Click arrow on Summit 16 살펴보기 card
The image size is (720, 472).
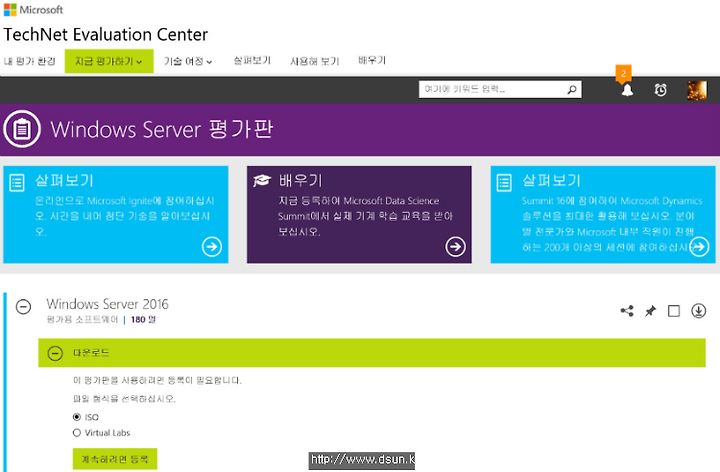click(x=698, y=247)
